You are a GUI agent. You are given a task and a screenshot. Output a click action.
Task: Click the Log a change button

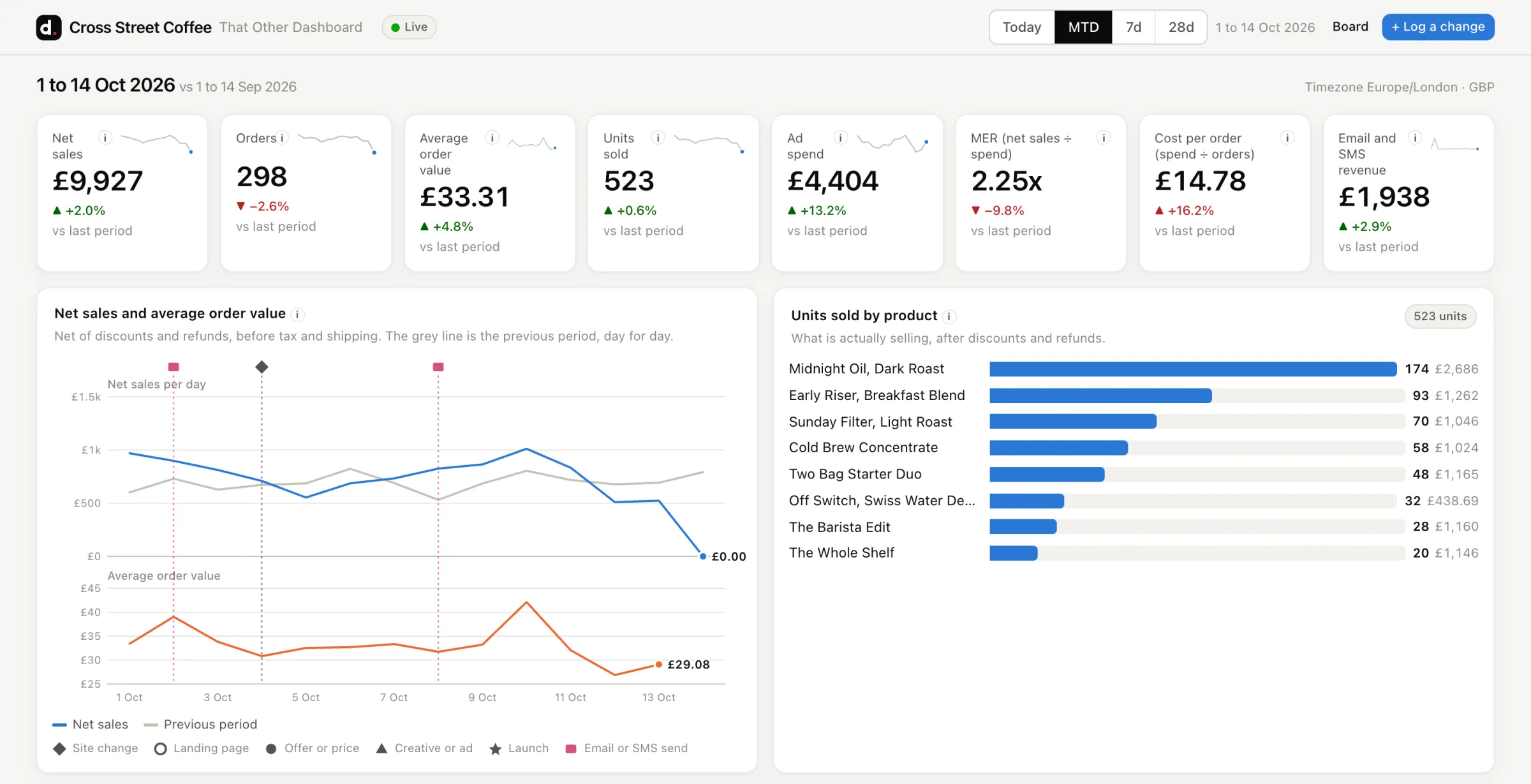click(1438, 27)
